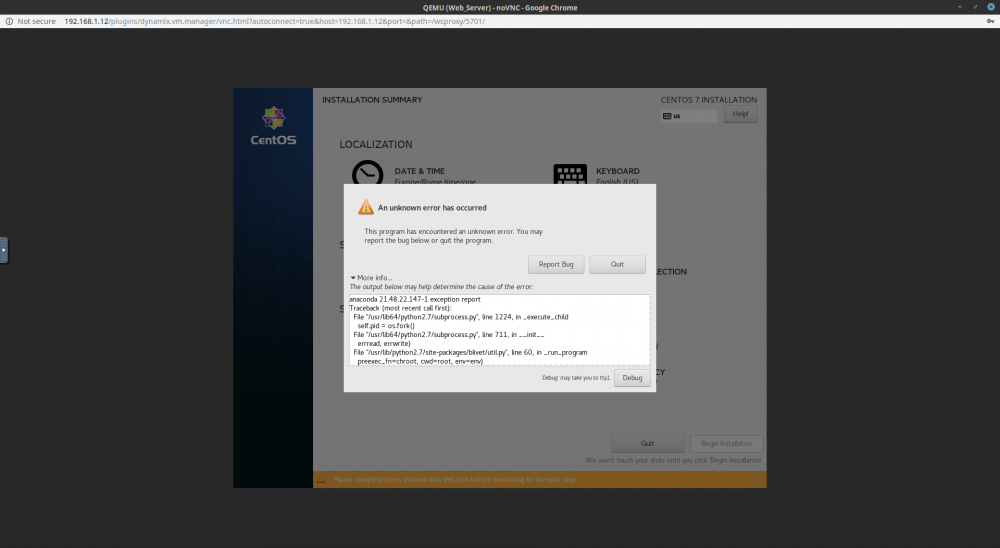1000x548 pixels.
Task: Click the 'An unknown error has occurred' heading
Action: (432, 207)
